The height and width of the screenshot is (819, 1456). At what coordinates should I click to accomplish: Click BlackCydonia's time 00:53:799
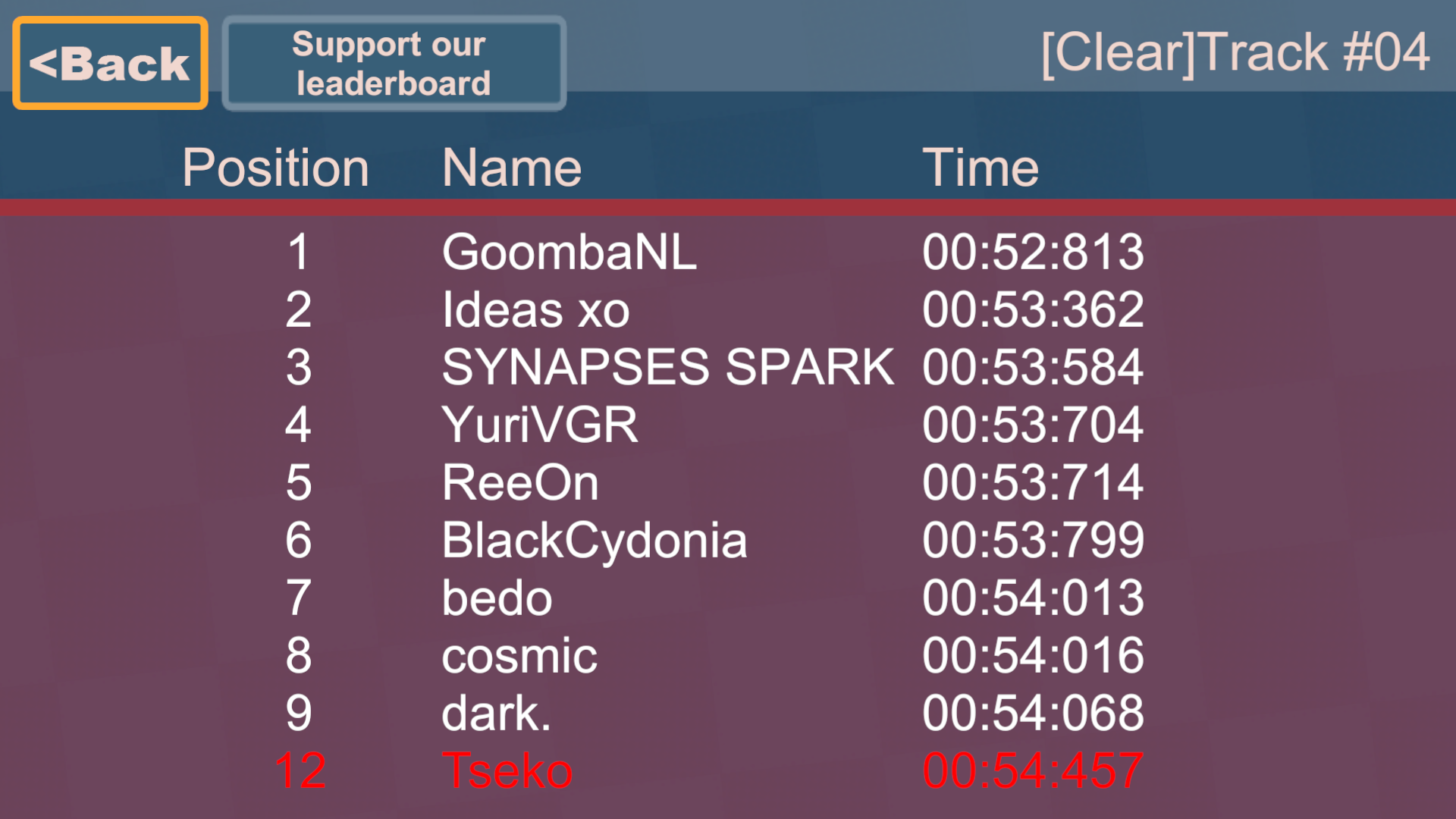1033,540
